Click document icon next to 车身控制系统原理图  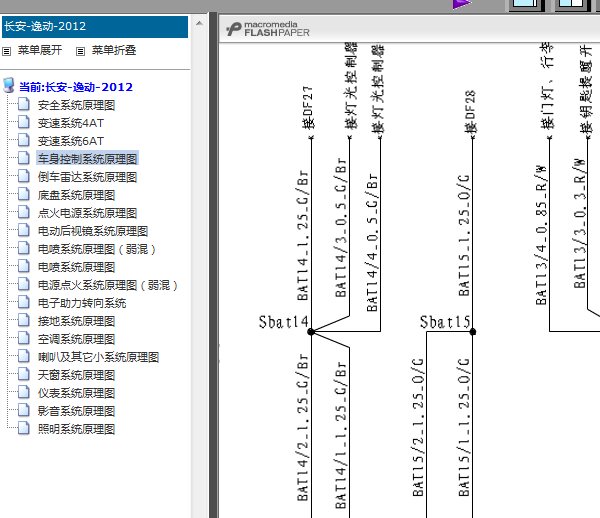[x=24, y=158]
